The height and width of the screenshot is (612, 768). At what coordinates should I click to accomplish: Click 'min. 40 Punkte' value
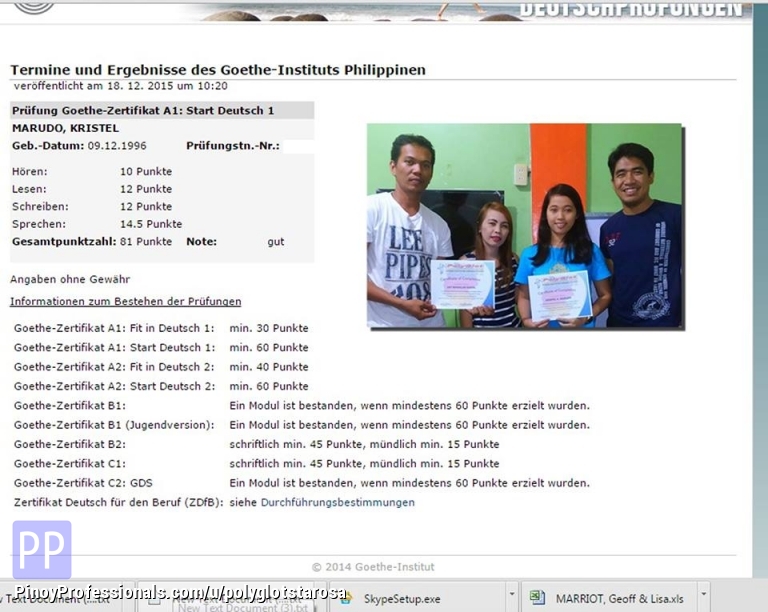pyautogui.click(x=269, y=367)
